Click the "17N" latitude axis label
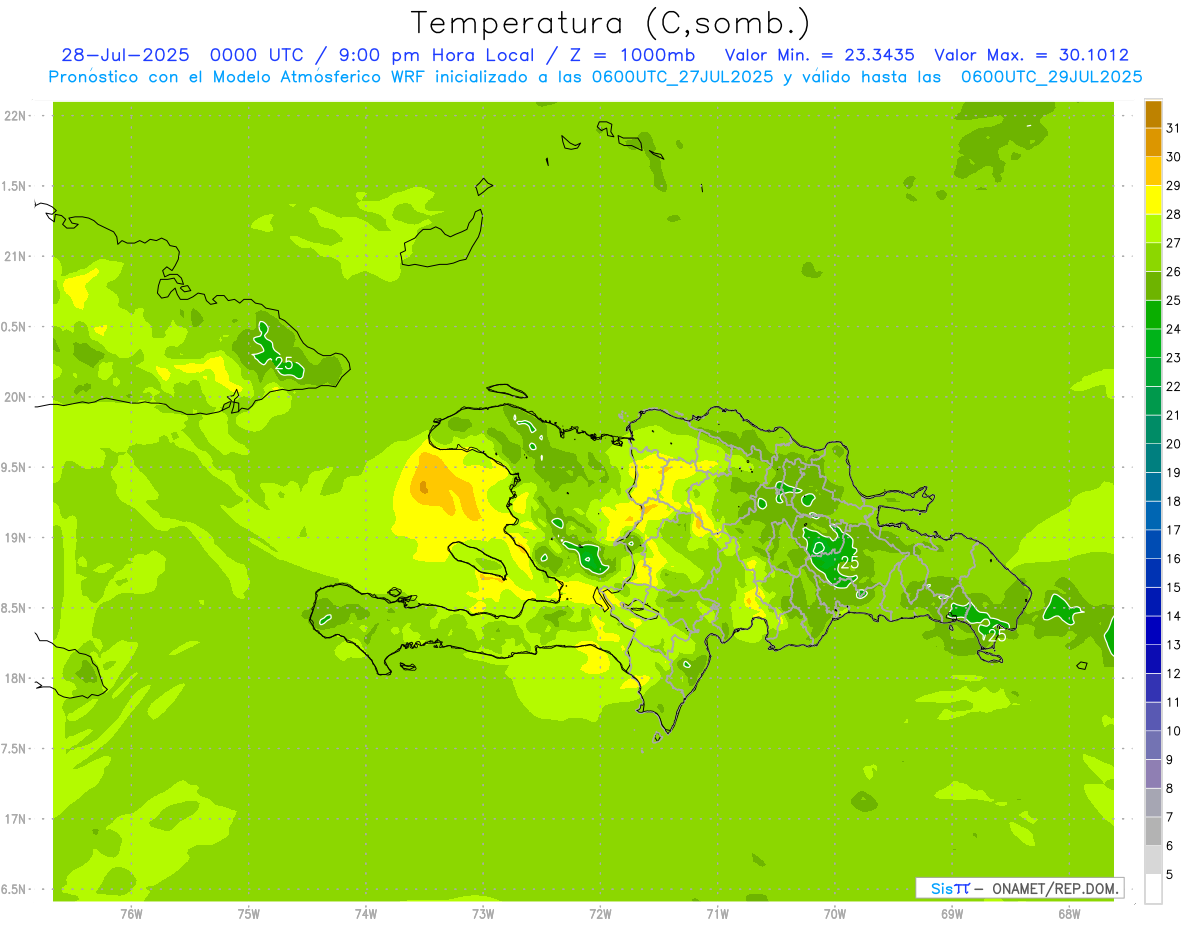The image size is (1200, 927). [16, 819]
